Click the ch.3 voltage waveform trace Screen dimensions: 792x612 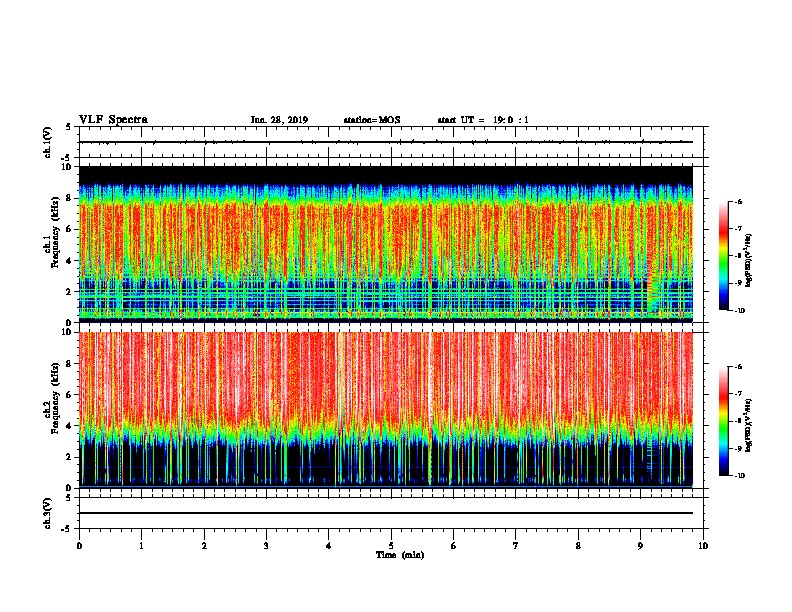[386, 513]
